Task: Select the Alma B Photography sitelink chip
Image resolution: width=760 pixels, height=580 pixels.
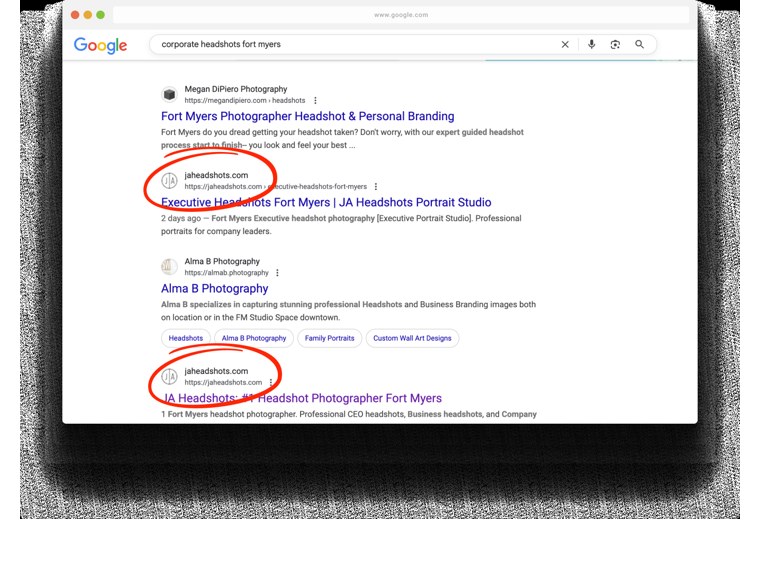Action: (x=254, y=338)
